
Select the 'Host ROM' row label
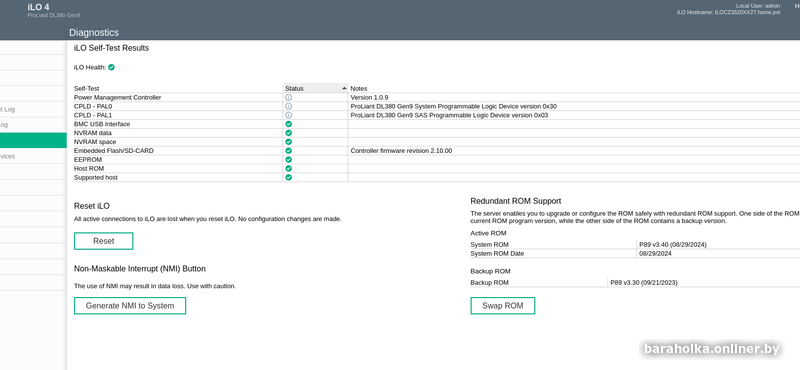tap(88, 168)
